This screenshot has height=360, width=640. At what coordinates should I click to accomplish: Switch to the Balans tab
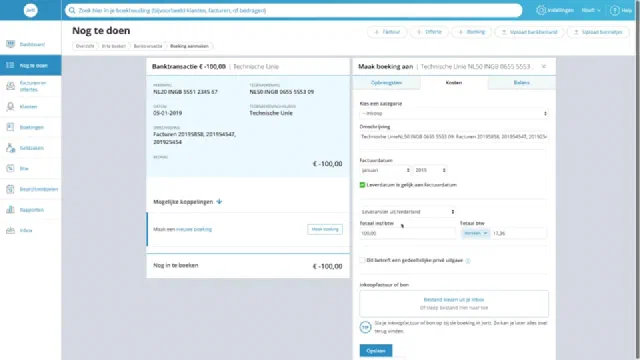pyautogui.click(x=522, y=82)
